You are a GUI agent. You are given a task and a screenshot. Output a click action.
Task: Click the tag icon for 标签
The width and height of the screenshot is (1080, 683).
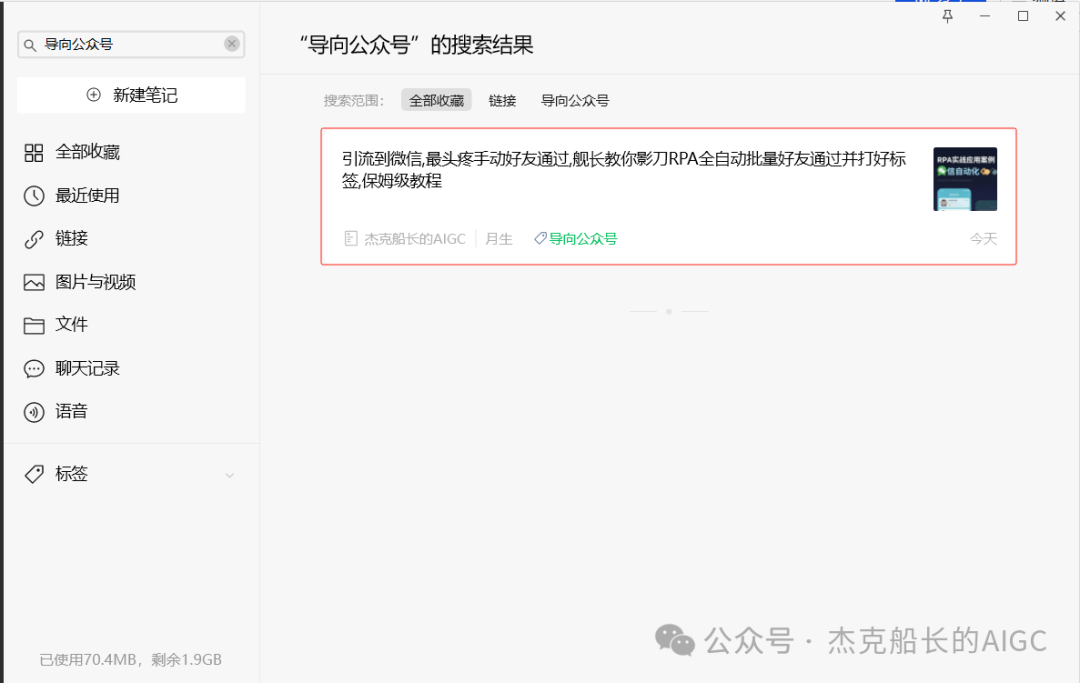[x=34, y=474]
